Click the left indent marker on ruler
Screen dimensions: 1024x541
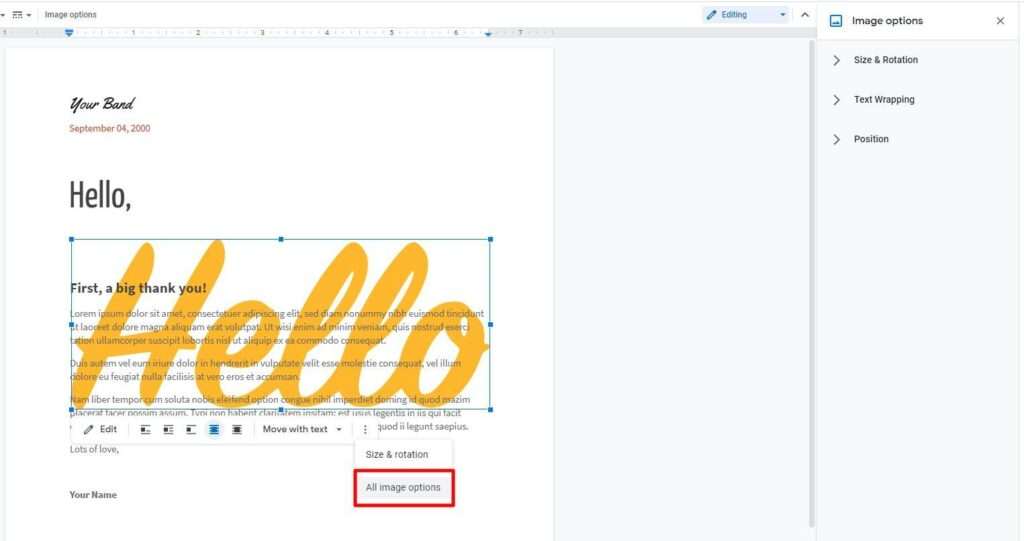click(69, 33)
